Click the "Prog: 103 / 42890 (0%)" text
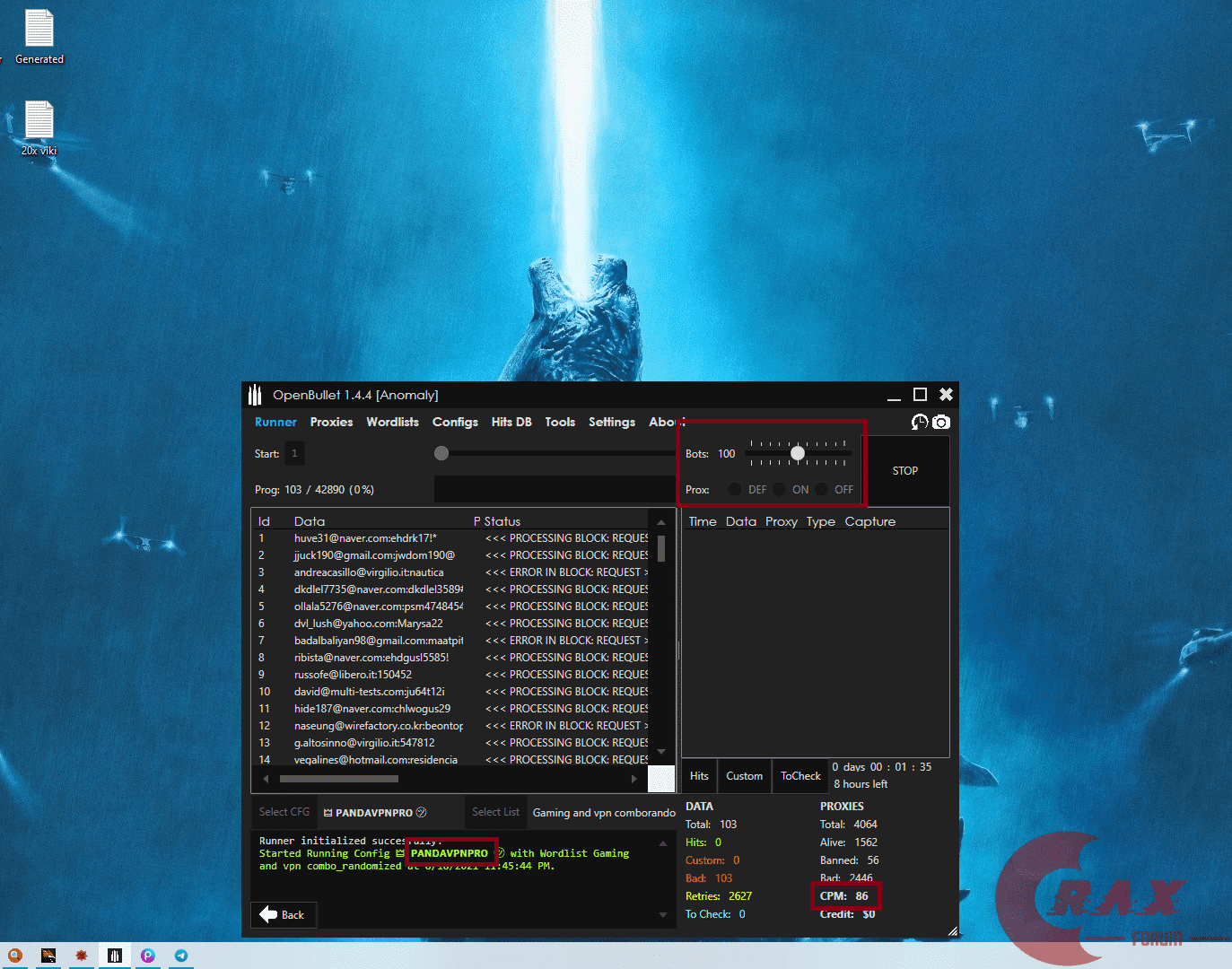Screen dimensions: 1232x969 pyautogui.click(x=314, y=490)
